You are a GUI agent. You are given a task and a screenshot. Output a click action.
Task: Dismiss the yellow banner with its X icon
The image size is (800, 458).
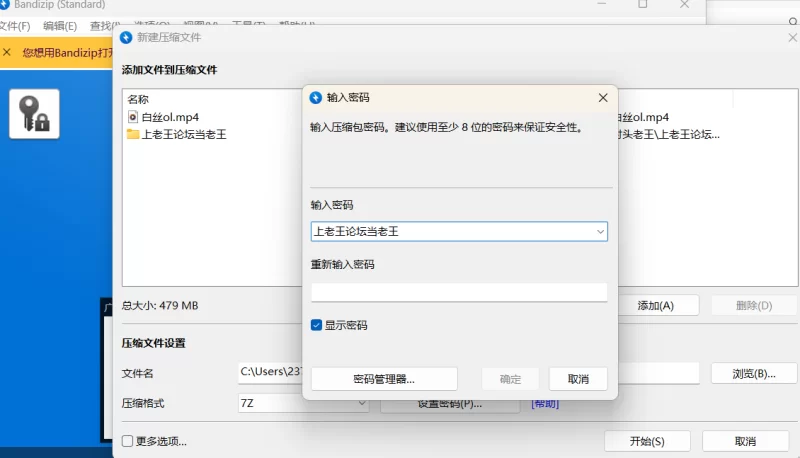point(8,51)
